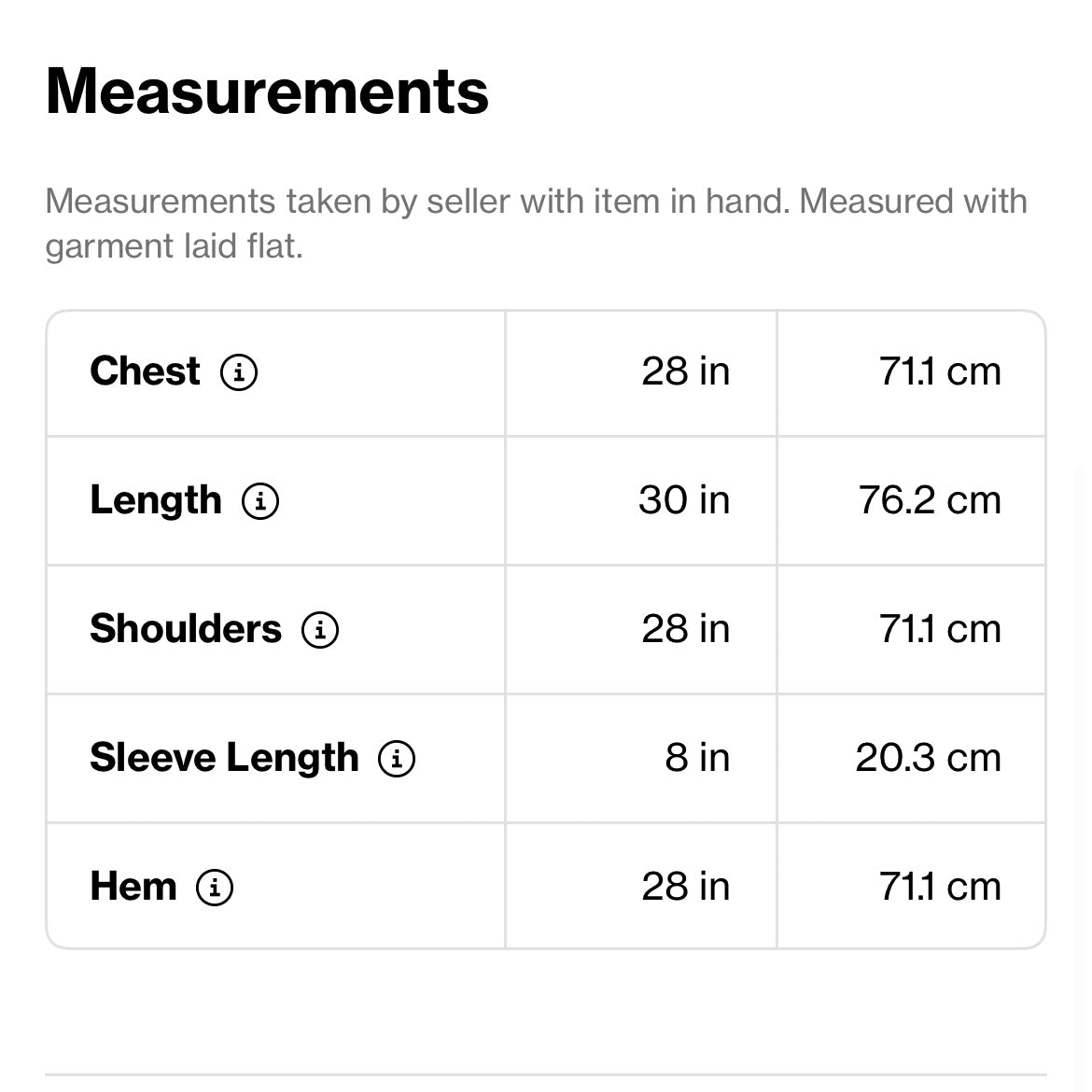This screenshot has height=1092, width=1092.
Task: Click the Chest value in inches
Action: click(685, 371)
